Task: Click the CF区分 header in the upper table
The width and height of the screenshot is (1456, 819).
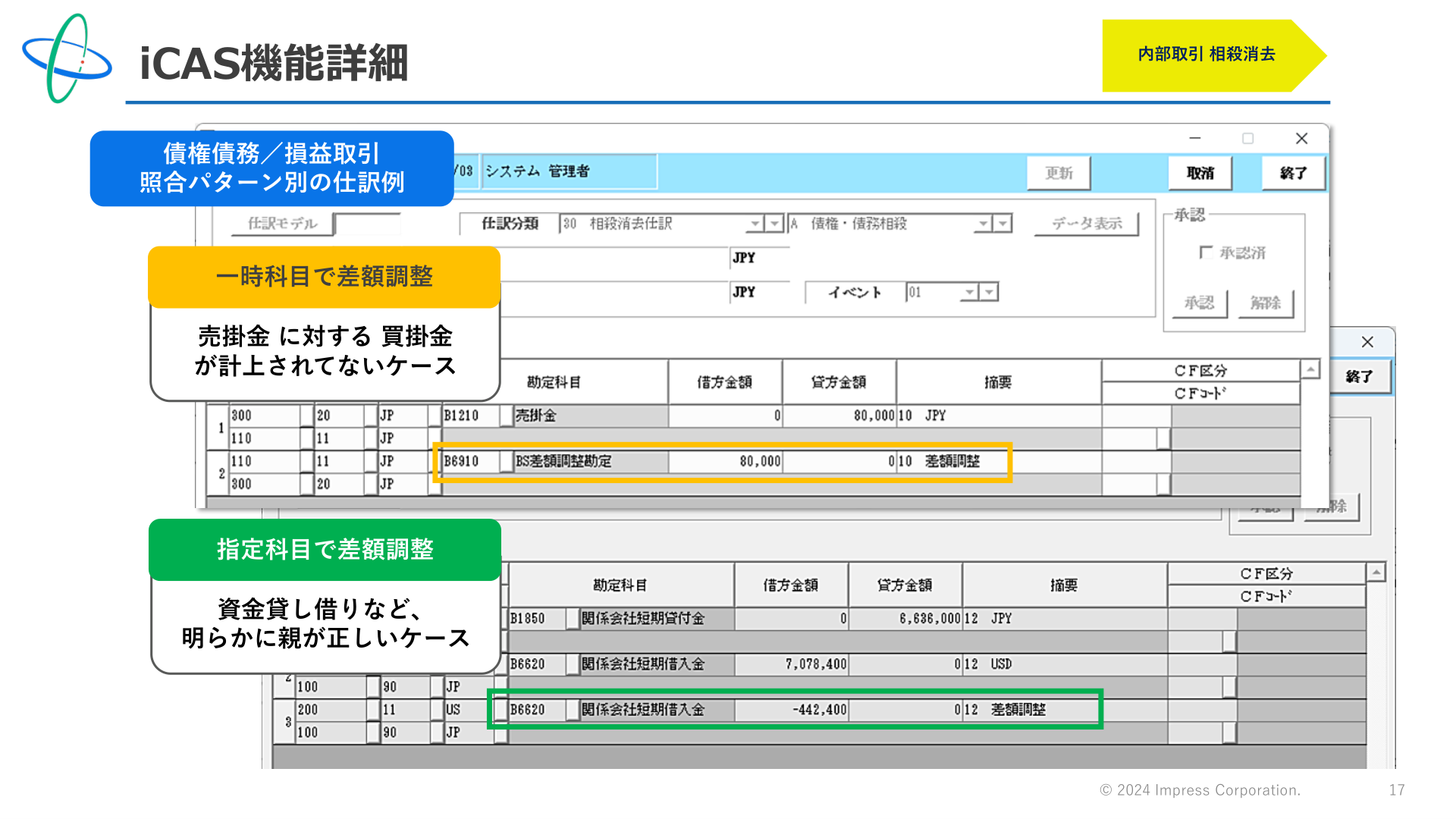Action: [x=1200, y=371]
